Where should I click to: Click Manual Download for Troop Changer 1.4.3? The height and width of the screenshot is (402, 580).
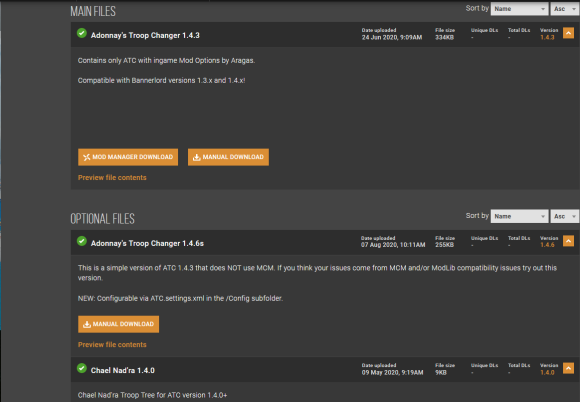tap(228, 157)
